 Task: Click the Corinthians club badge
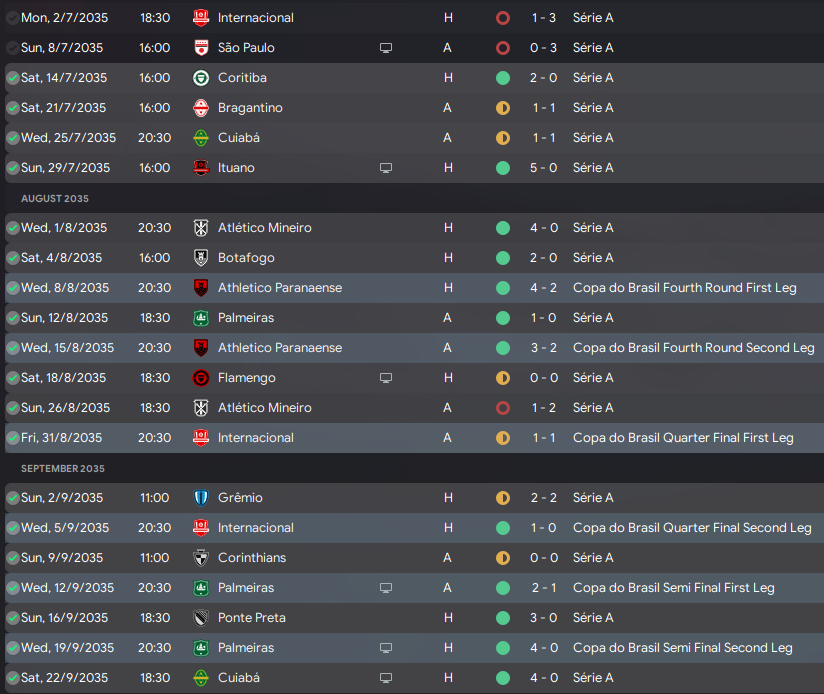pyautogui.click(x=201, y=558)
